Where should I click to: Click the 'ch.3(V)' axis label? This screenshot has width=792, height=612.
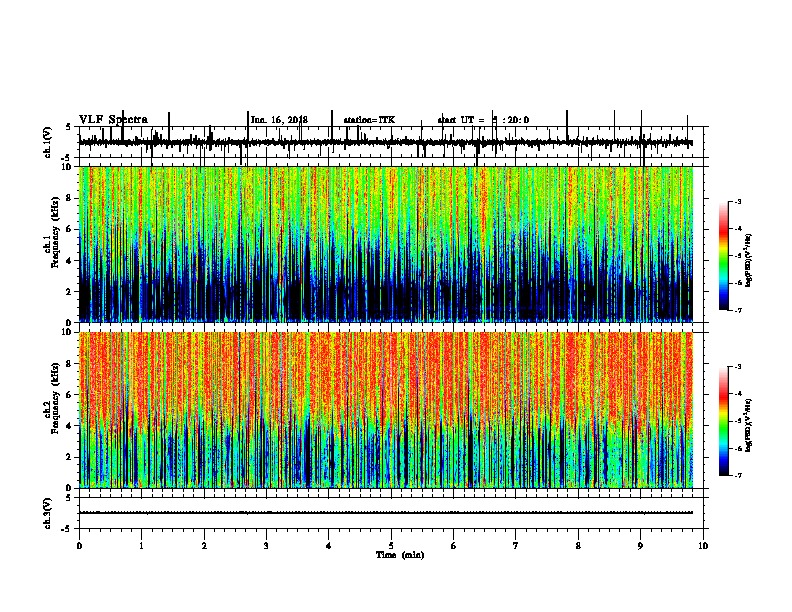point(48,514)
